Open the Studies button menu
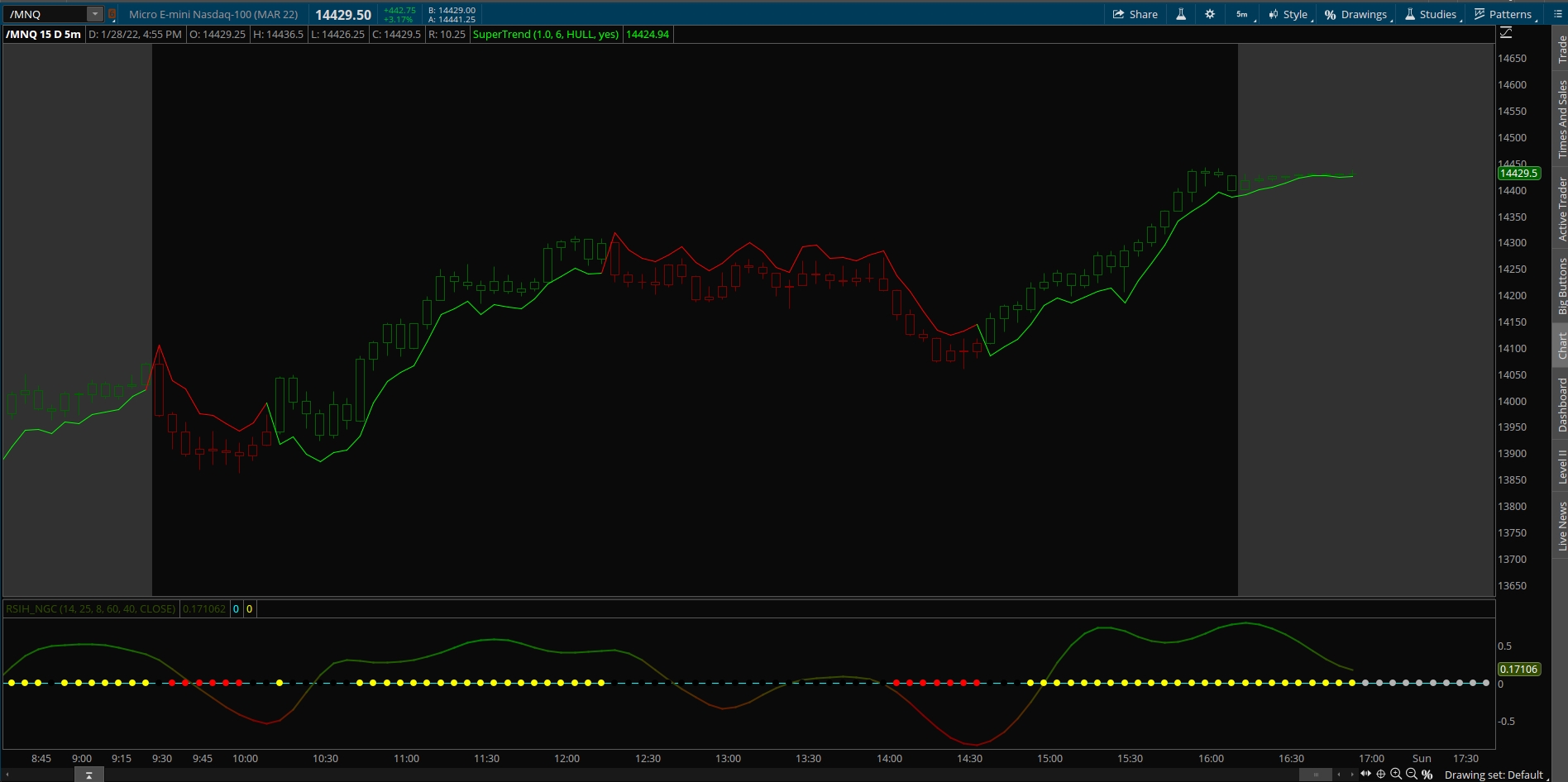The image size is (1568, 782). coord(1431,14)
